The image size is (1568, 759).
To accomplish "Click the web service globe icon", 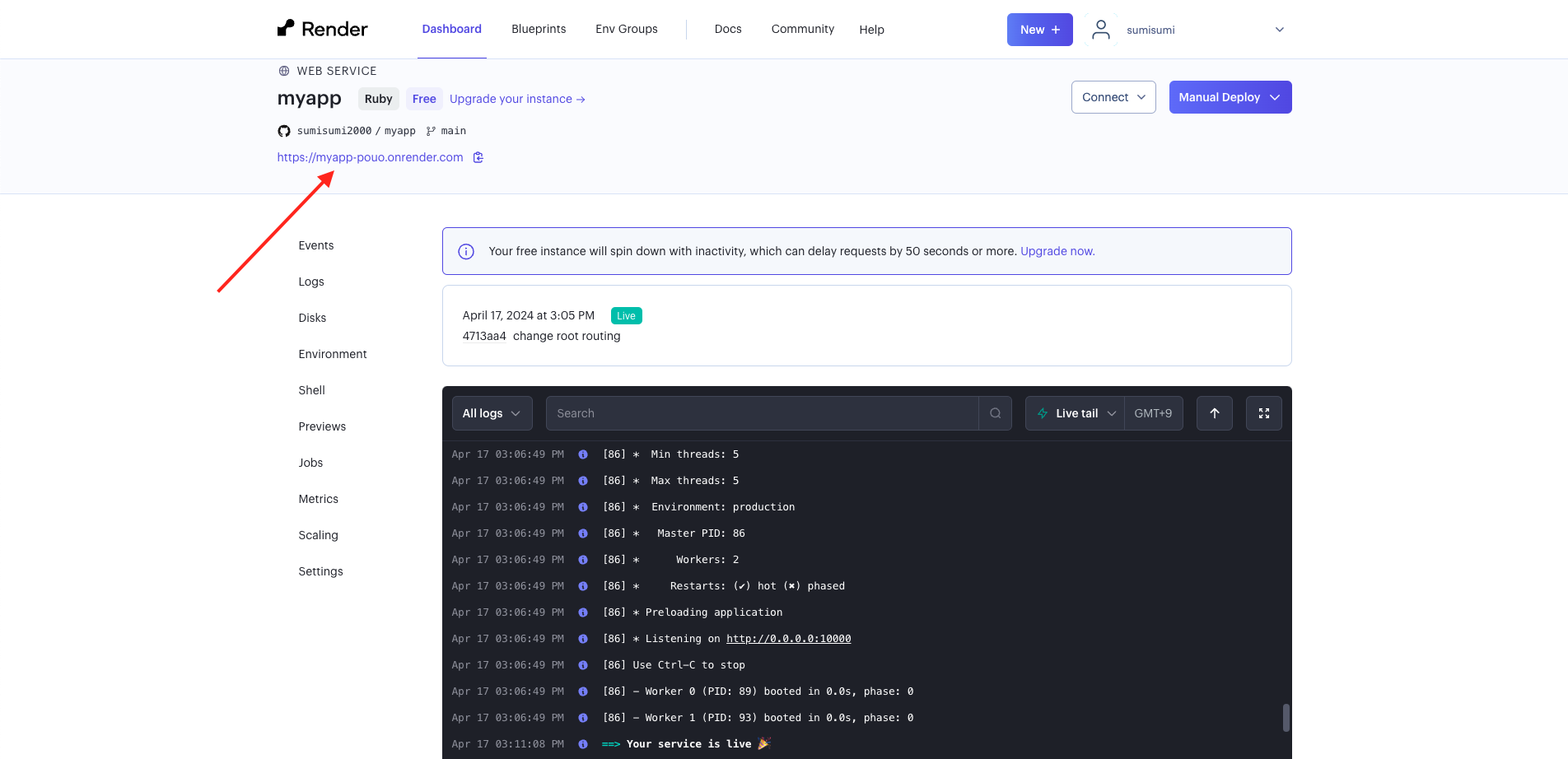I will [284, 71].
